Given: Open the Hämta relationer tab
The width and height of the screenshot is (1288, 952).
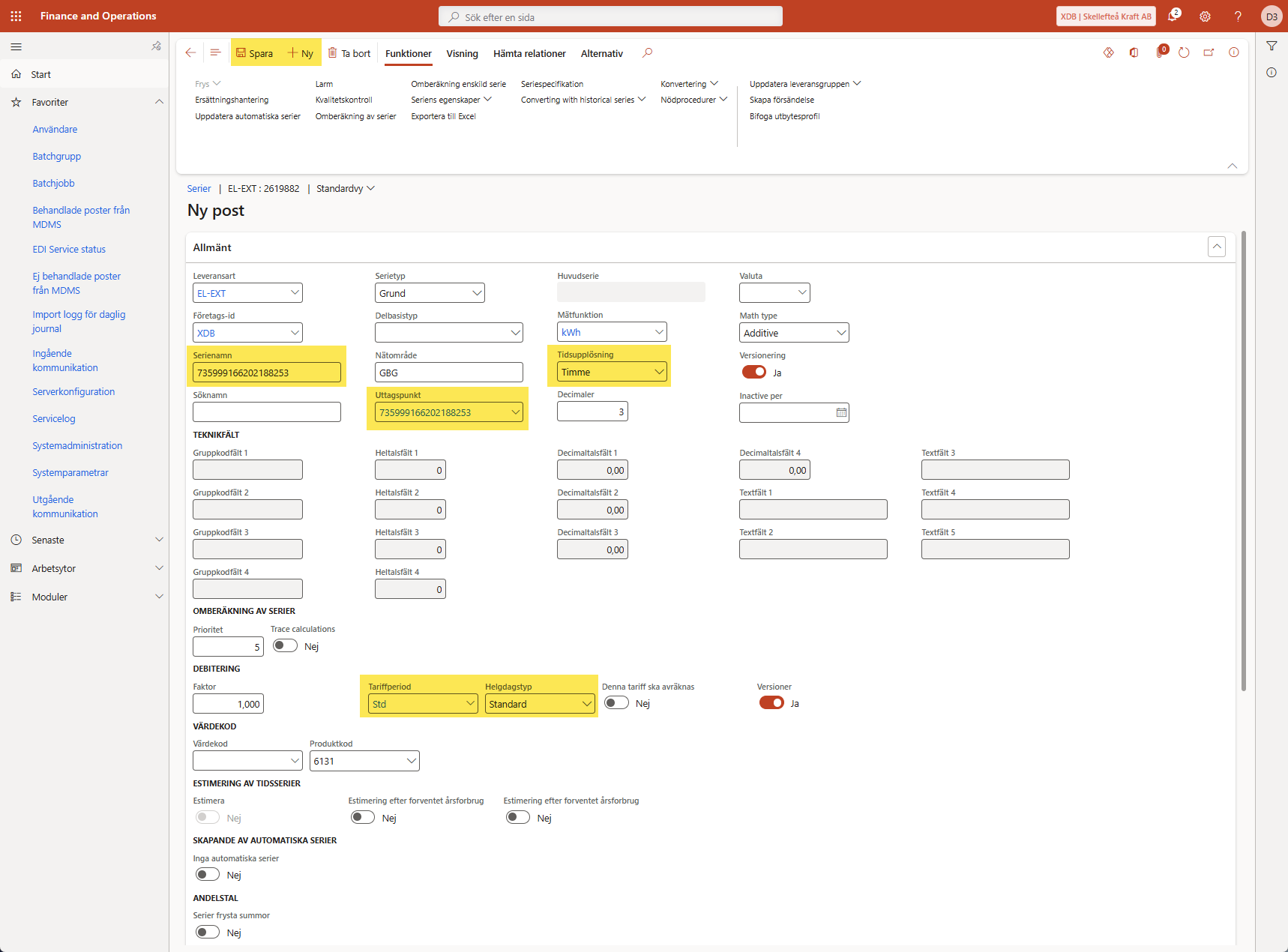Looking at the screenshot, I should tap(529, 53).
